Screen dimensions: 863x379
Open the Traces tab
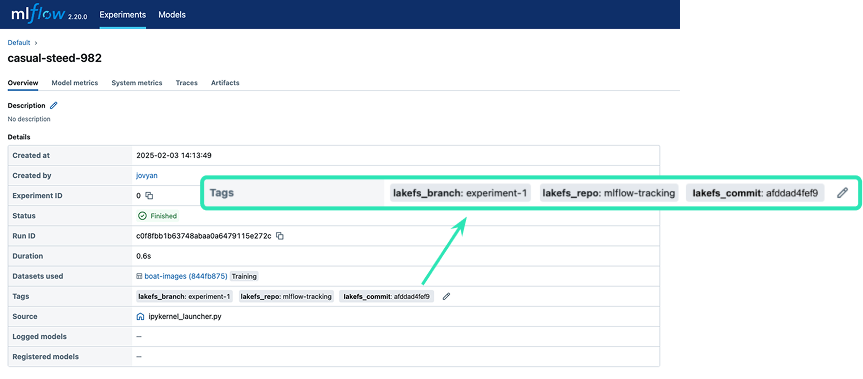tap(187, 83)
